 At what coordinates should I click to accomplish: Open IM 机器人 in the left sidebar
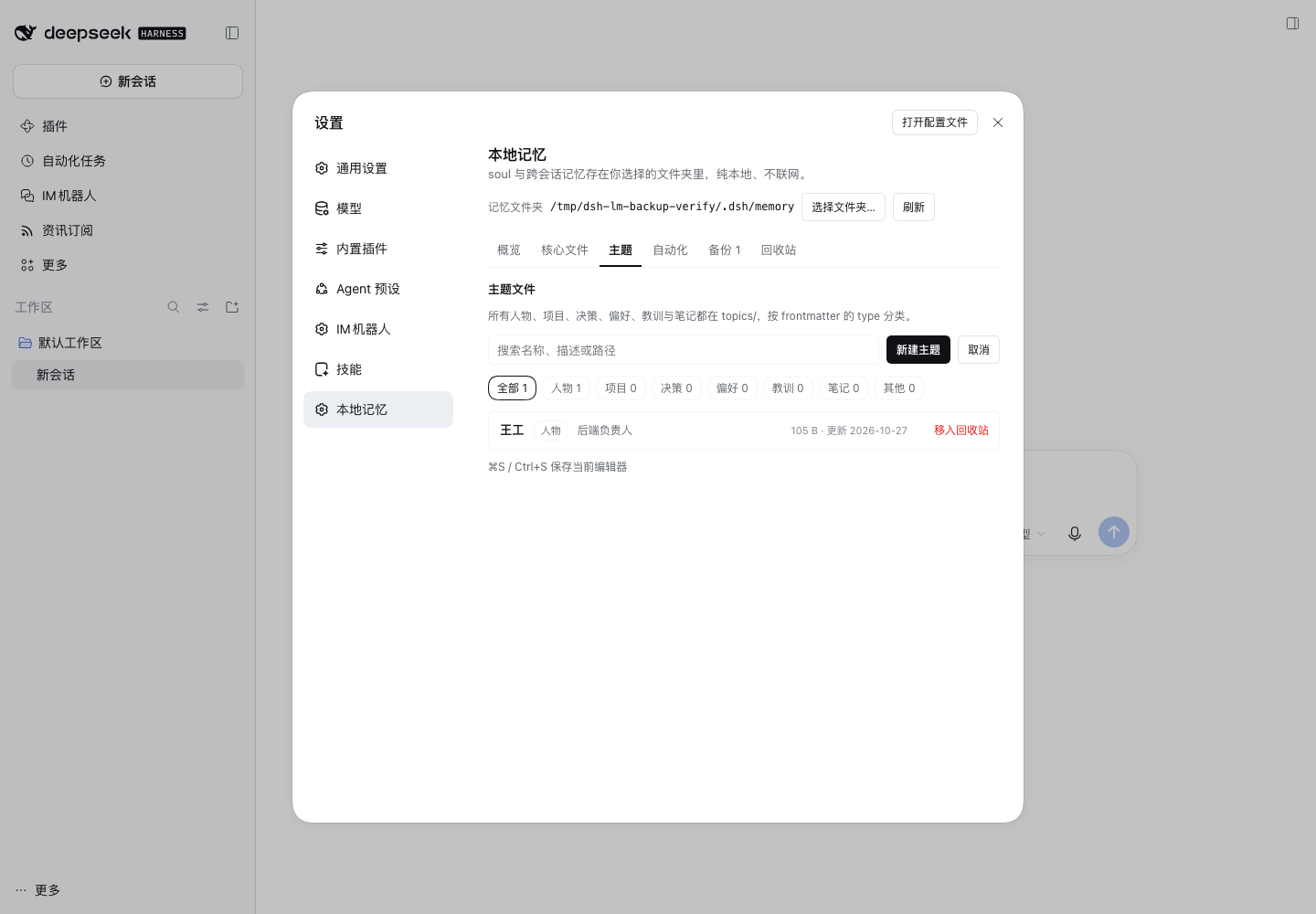pos(128,196)
